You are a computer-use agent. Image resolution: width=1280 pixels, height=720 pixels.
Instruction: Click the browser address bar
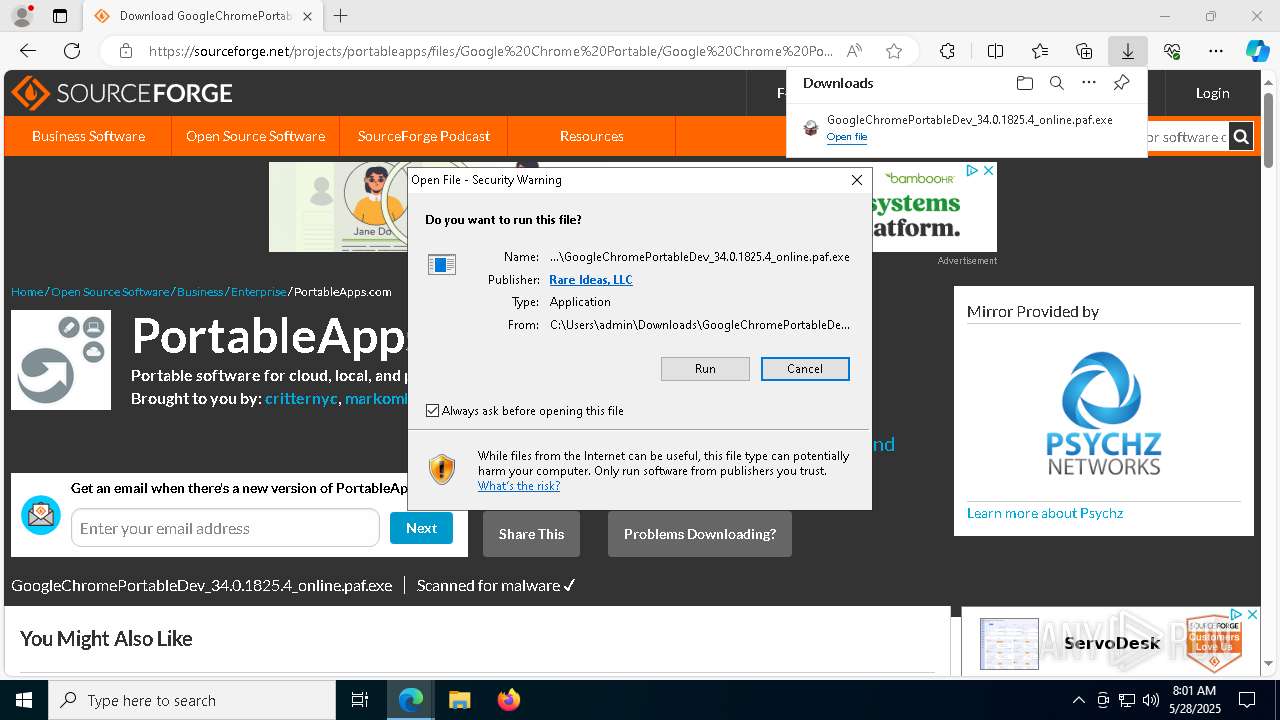point(490,51)
